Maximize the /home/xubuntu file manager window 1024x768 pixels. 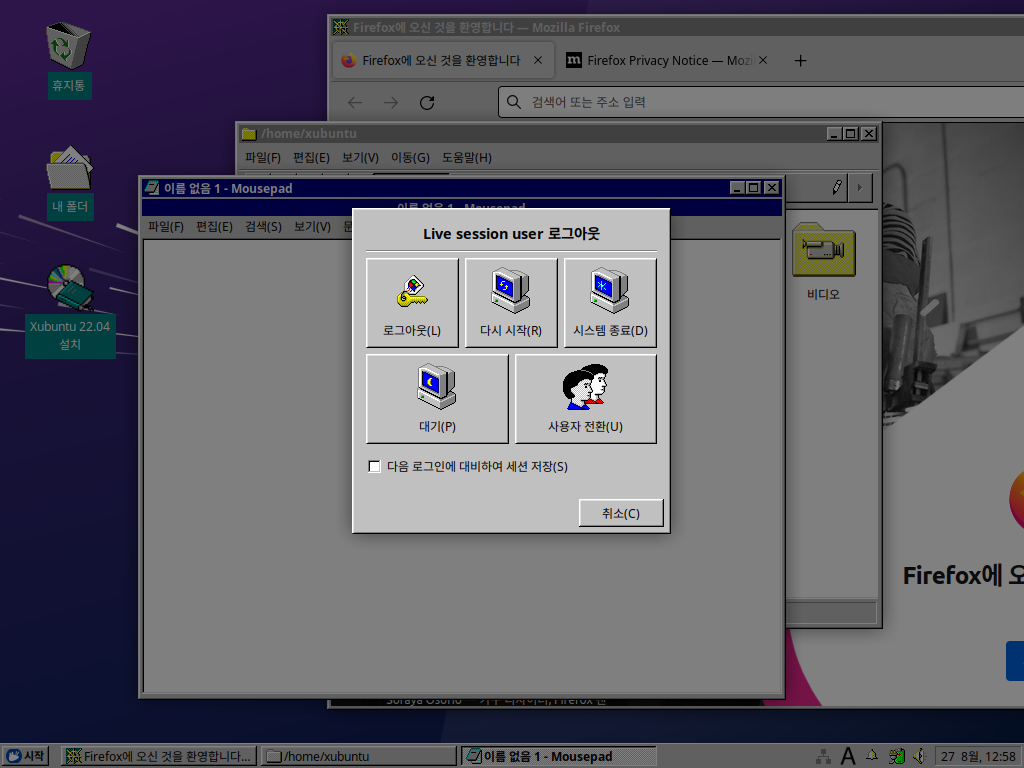pyautogui.click(x=850, y=134)
